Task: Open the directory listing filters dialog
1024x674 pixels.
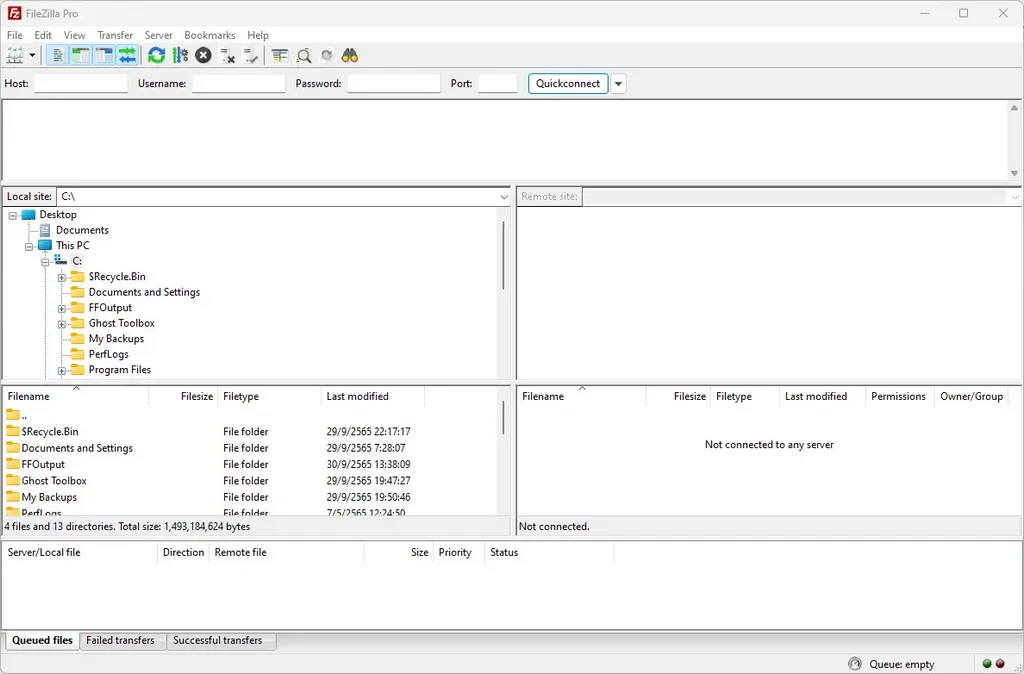Action: (280, 56)
